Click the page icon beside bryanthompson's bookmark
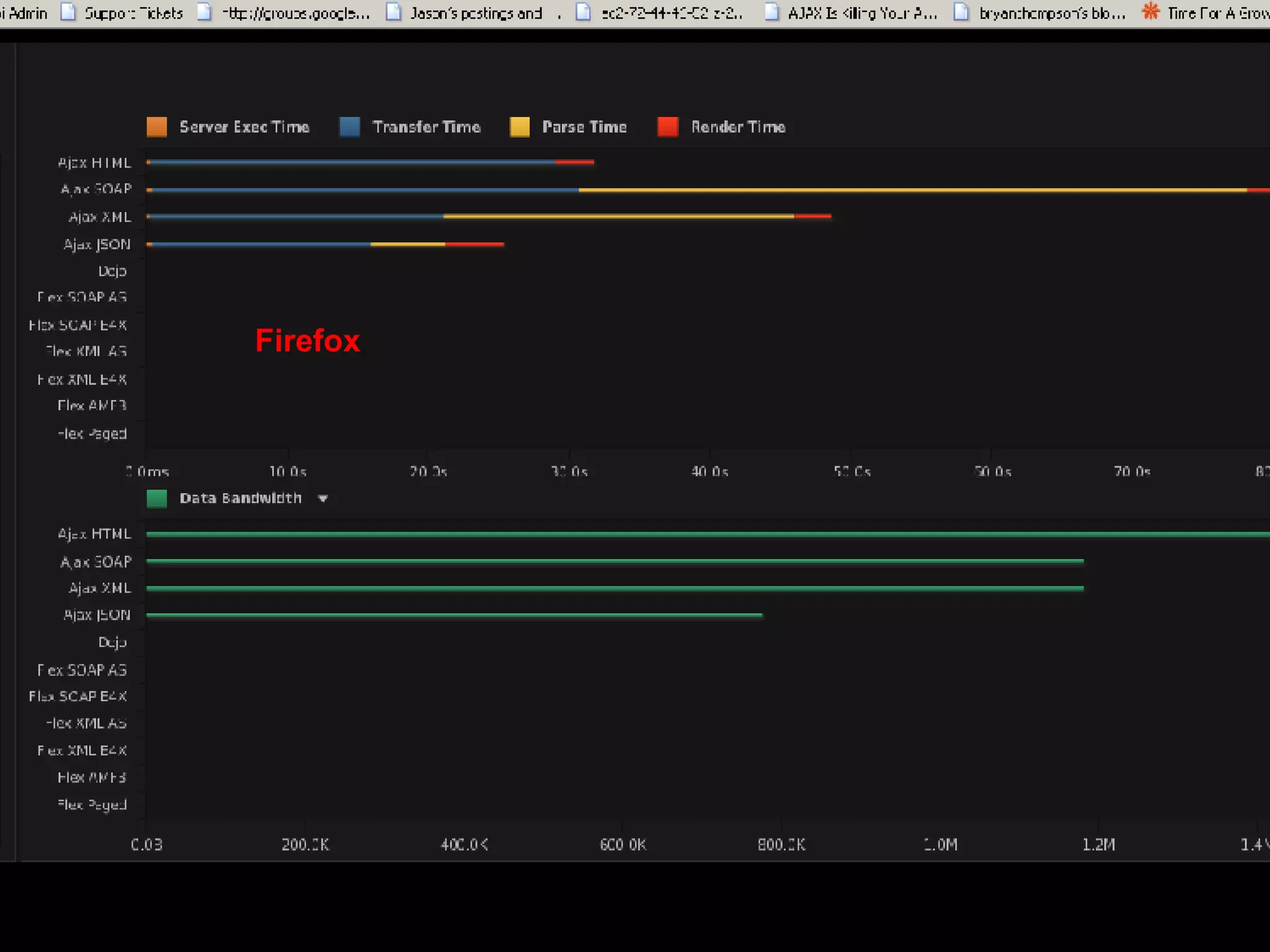The width and height of the screenshot is (1270, 952). pos(961,12)
